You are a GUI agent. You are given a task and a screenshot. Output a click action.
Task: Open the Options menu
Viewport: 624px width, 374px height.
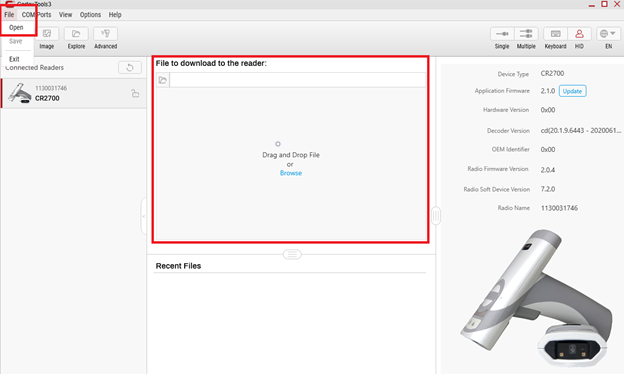(90, 15)
